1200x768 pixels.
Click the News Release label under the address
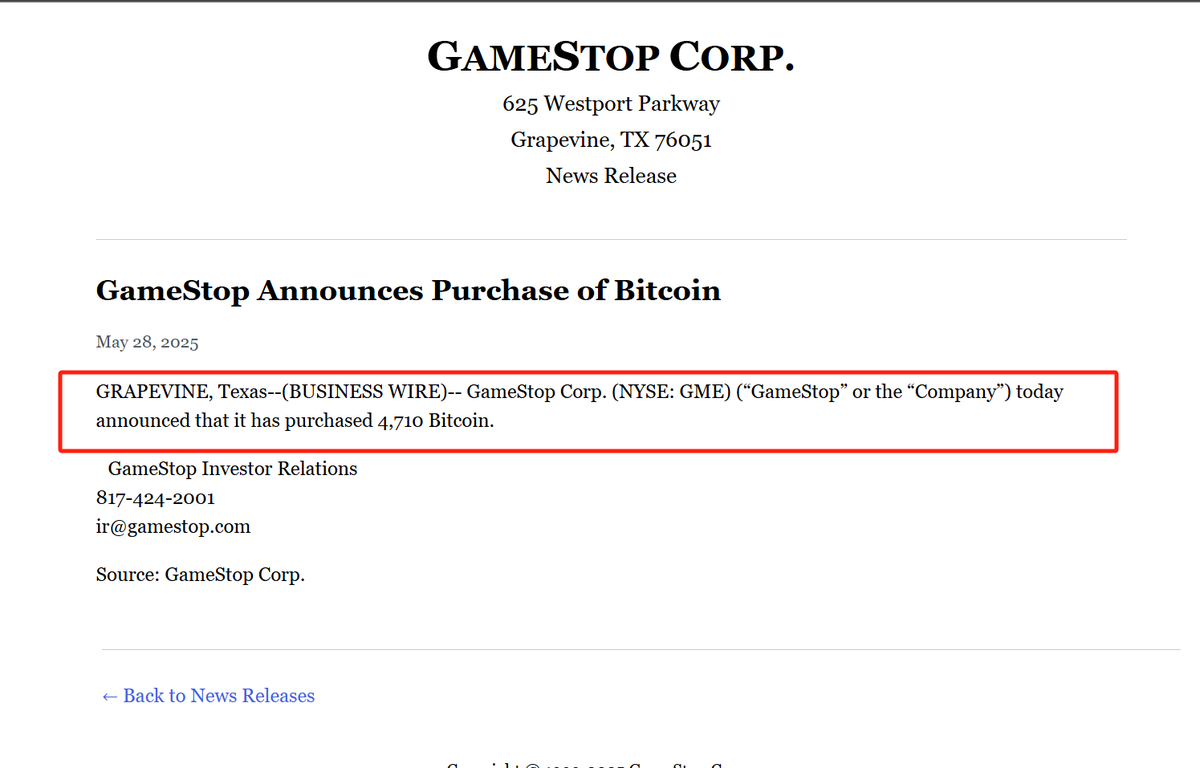click(x=611, y=176)
